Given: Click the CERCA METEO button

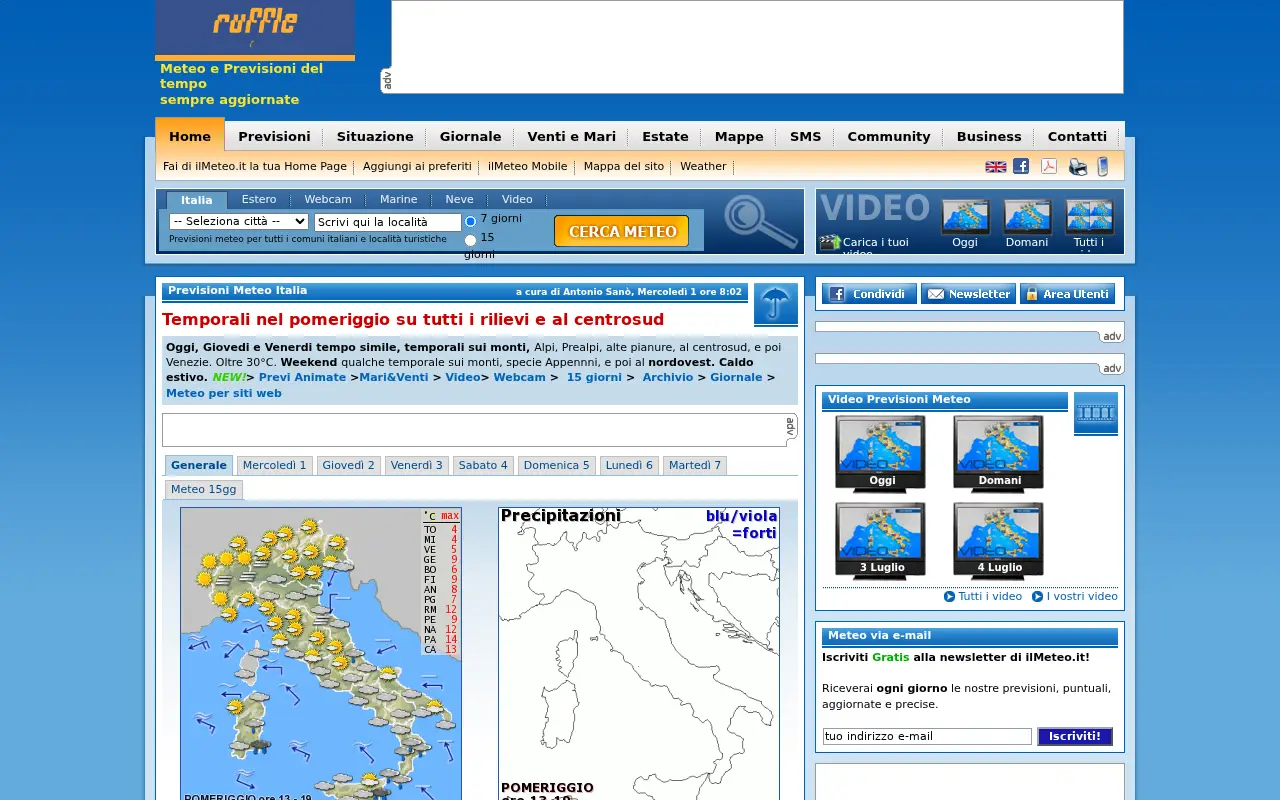Looking at the screenshot, I should click(x=622, y=231).
